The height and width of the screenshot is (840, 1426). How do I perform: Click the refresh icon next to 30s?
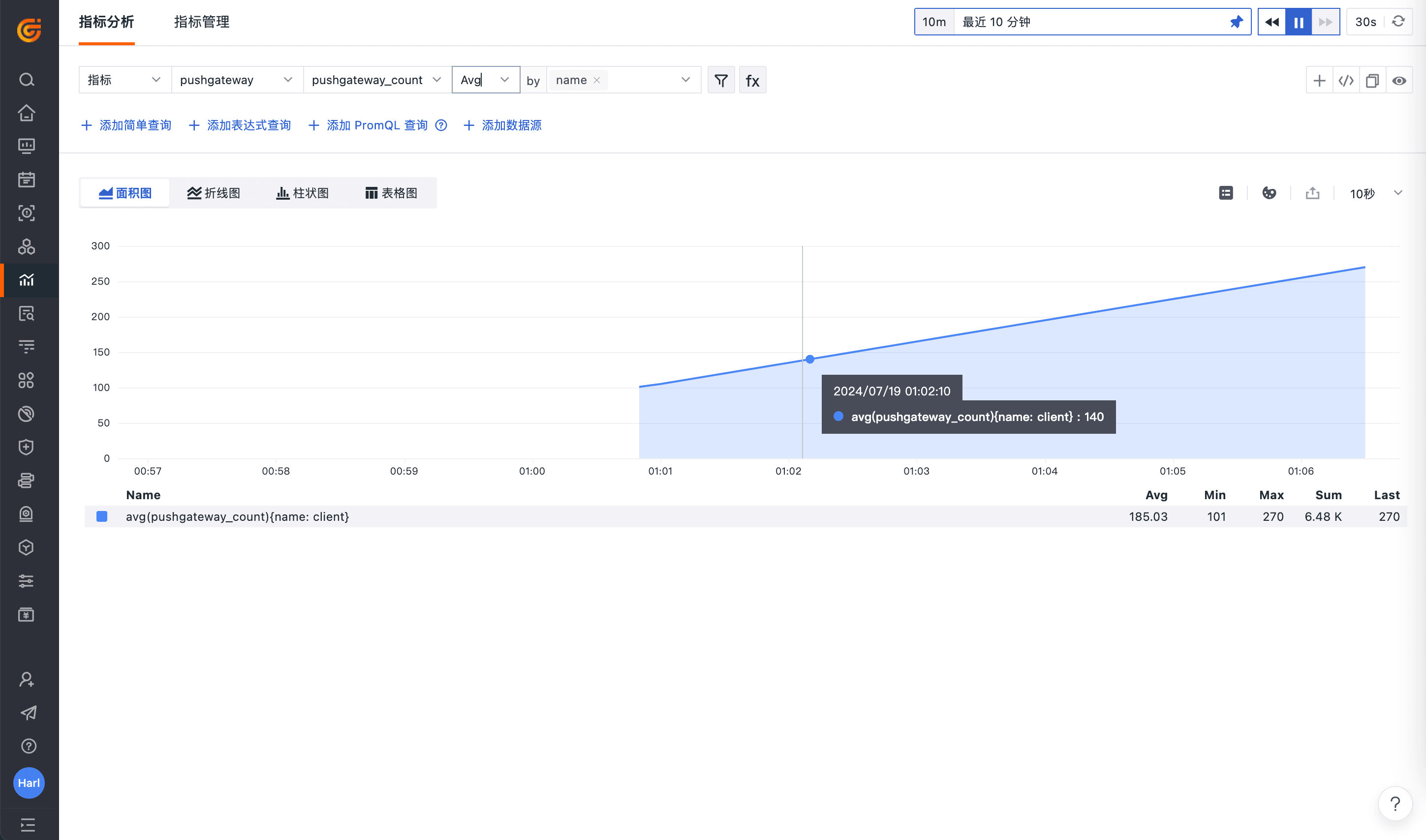click(1397, 22)
